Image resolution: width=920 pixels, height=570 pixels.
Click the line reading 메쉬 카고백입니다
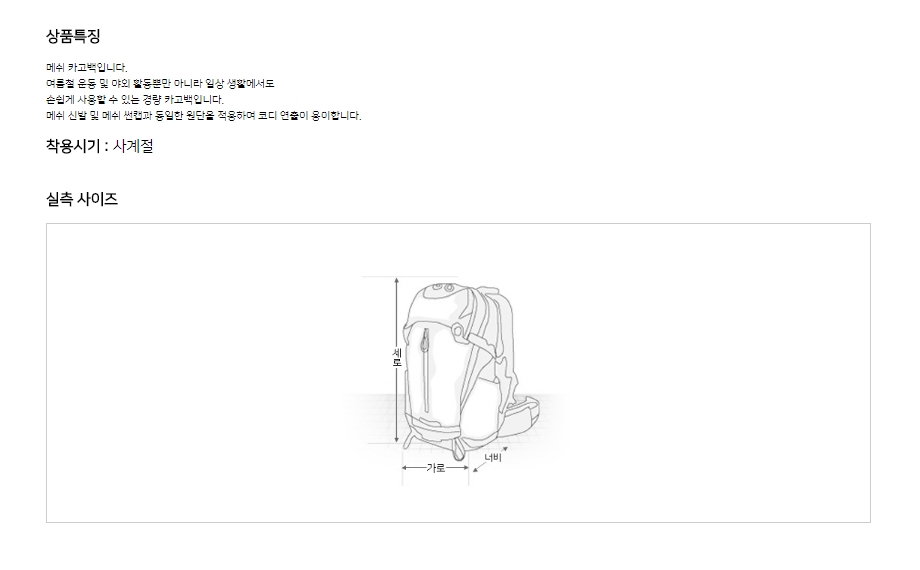pyautogui.click(x=87, y=68)
